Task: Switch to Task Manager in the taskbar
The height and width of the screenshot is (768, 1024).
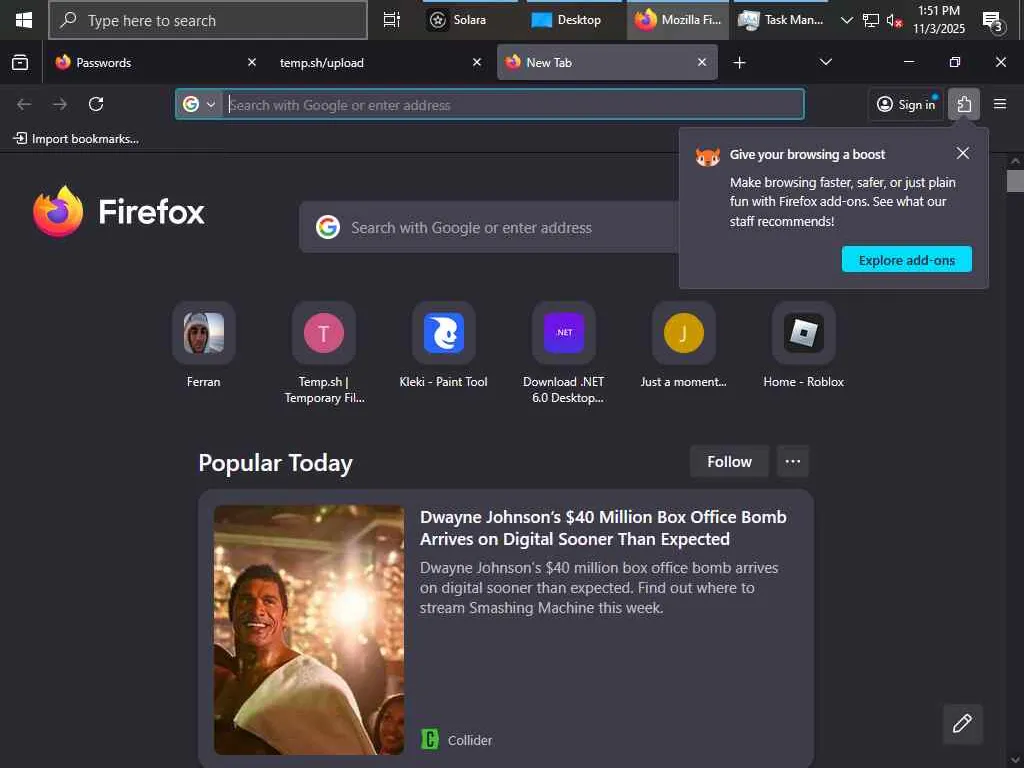Action: [x=780, y=20]
